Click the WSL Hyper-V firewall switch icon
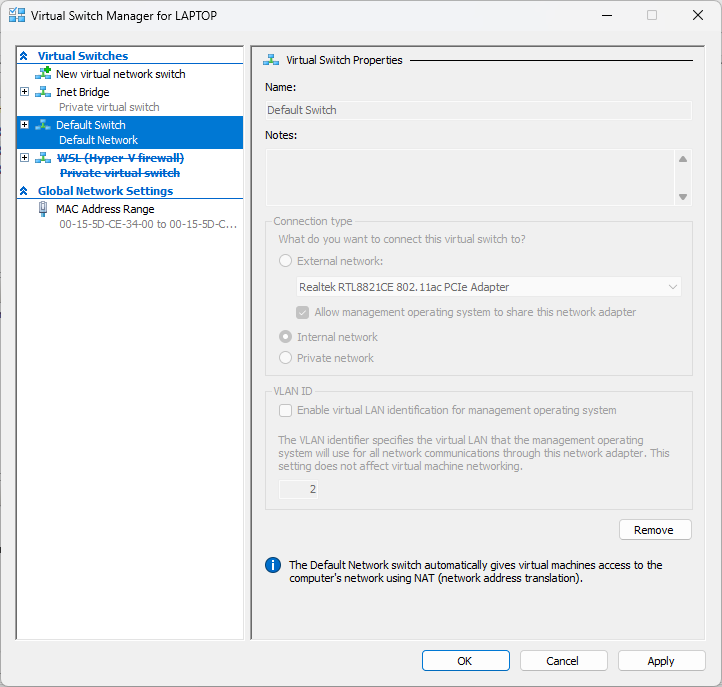The image size is (722, 687). tap(43, 158)
